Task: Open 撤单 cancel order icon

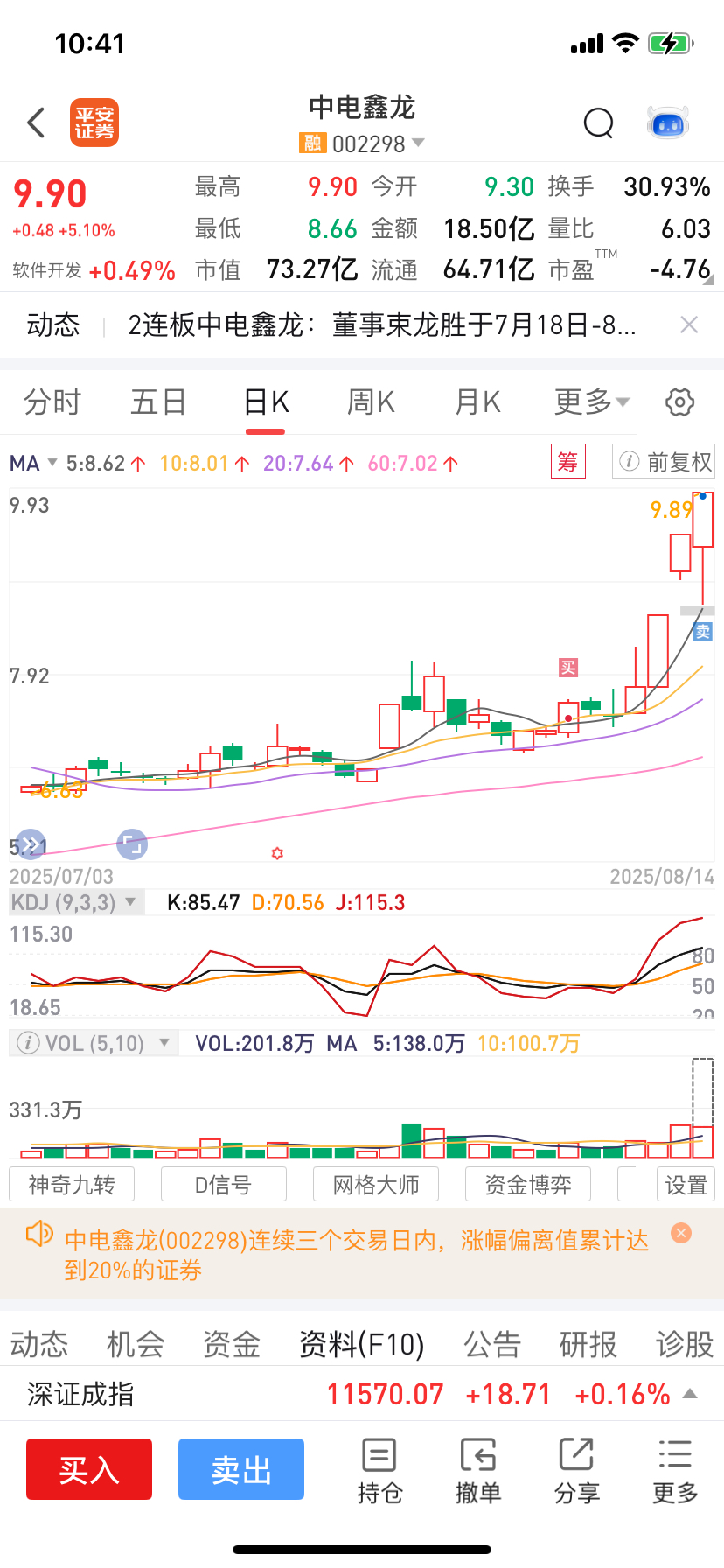Action: 478,1470
